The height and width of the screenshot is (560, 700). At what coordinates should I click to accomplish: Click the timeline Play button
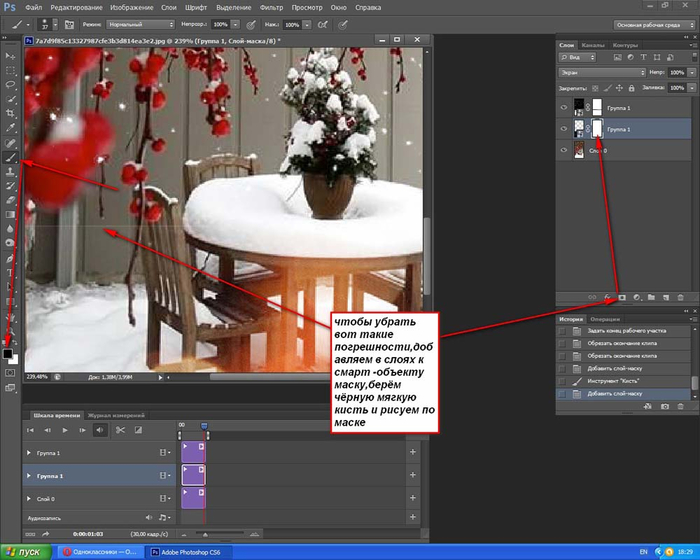pos(65,430)
